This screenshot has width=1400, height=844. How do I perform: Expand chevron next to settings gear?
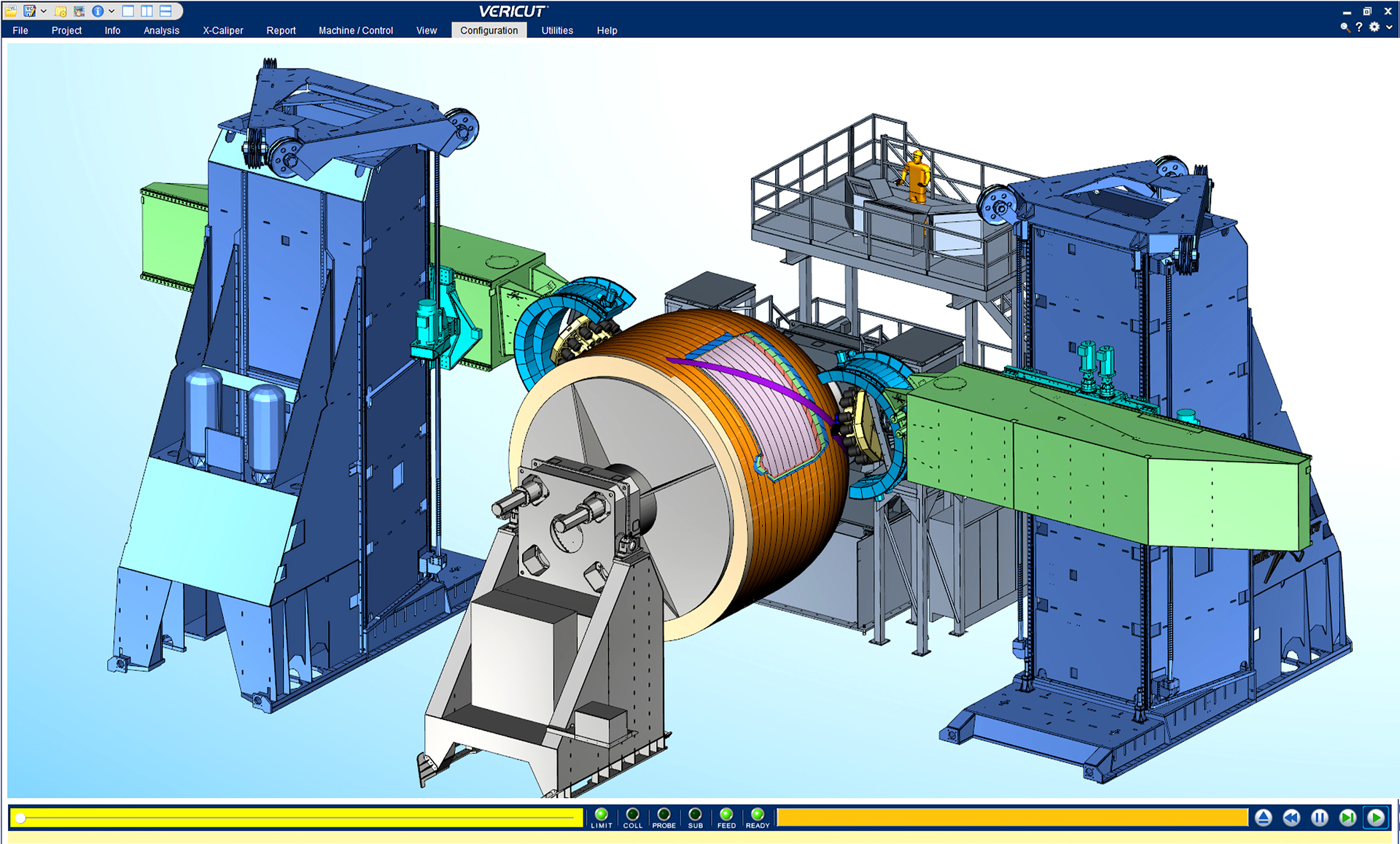1389,27
